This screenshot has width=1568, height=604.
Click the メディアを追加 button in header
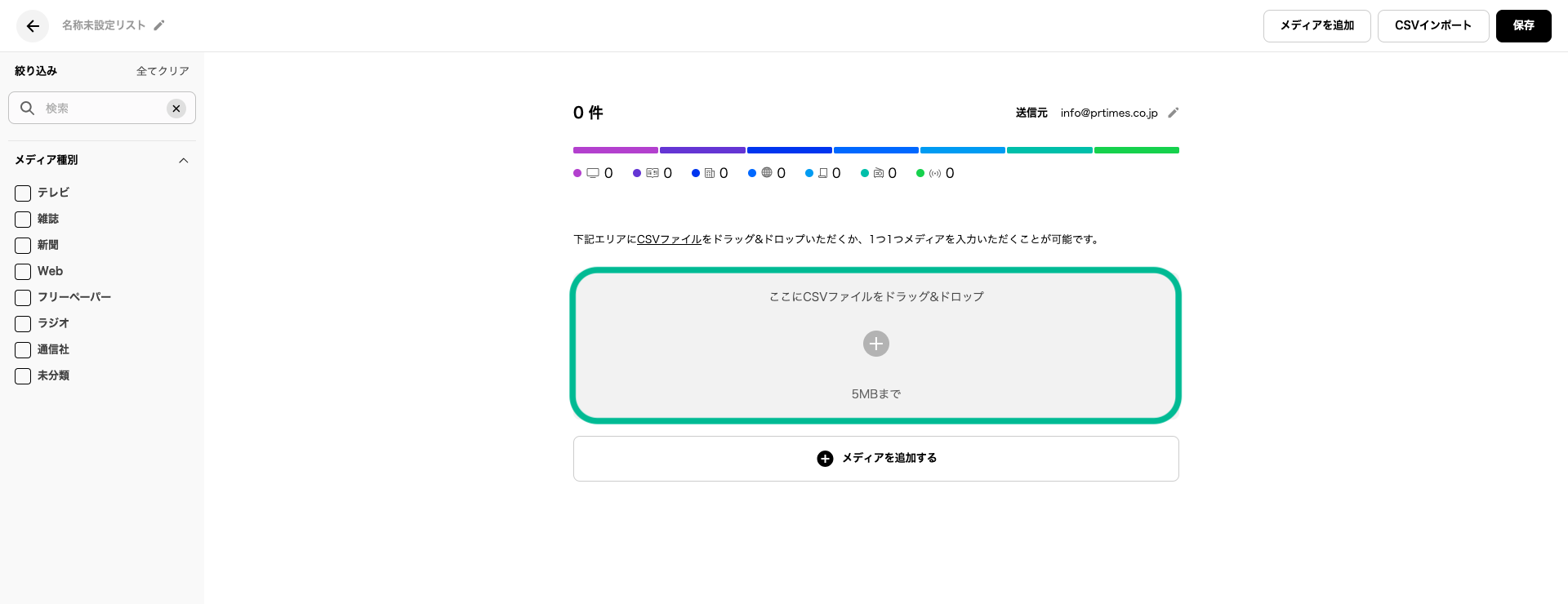pos(1316,26)
